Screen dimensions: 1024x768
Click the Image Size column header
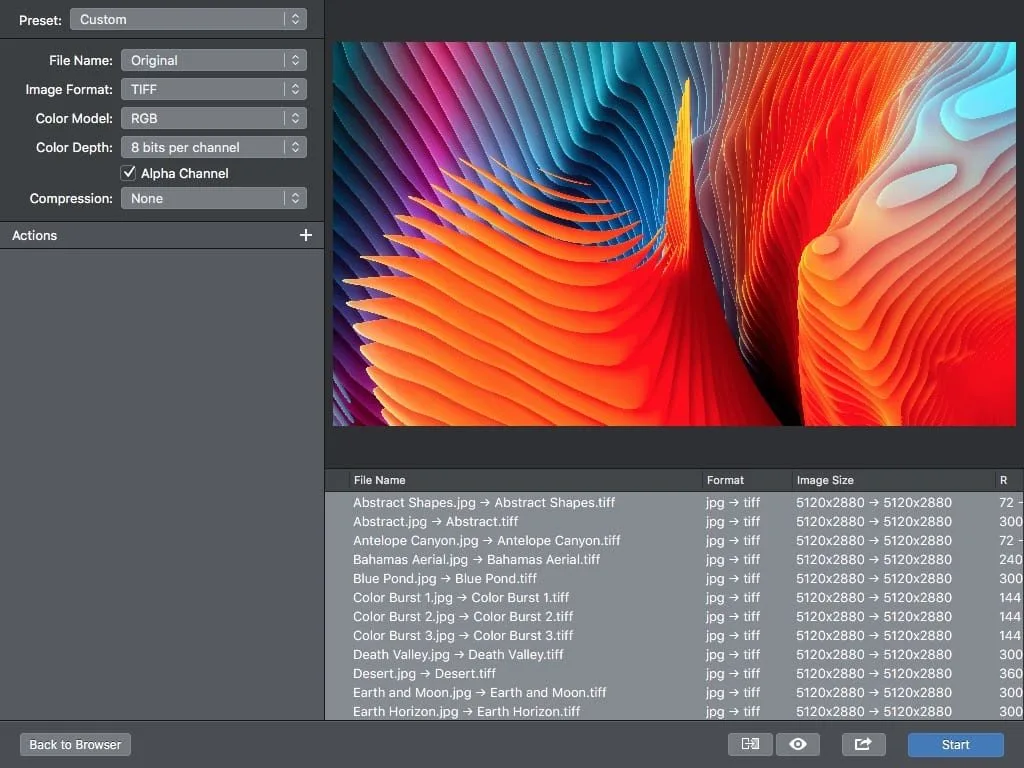click(825, 480)
